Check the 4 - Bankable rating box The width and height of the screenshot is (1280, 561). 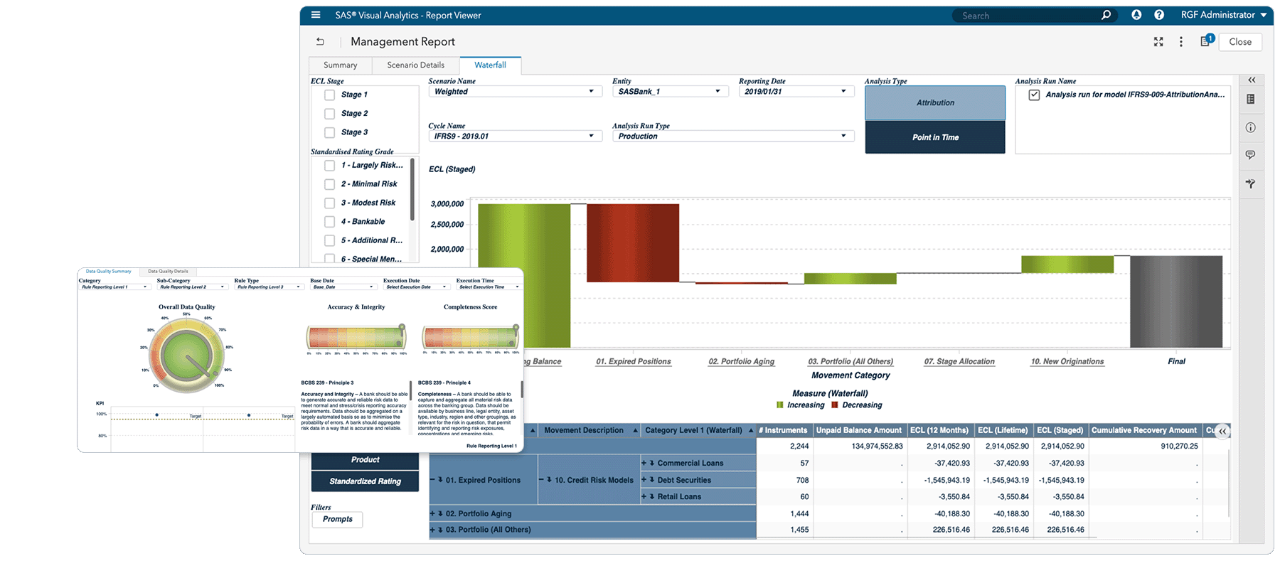pyautogui.click(x=329, y=222)
